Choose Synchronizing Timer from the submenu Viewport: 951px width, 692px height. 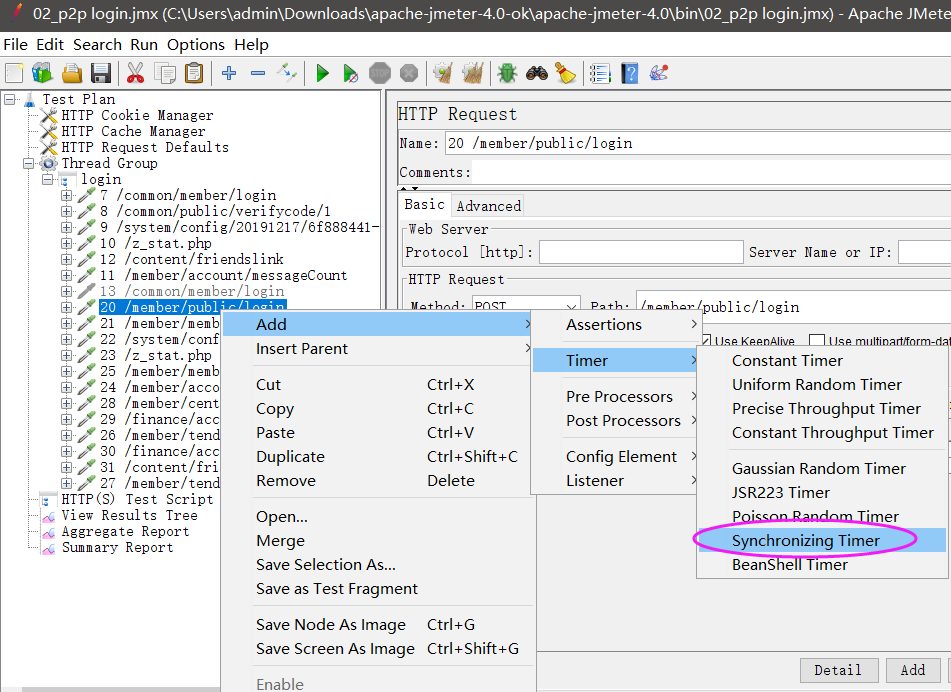pyautogui.click(x=822, y=540)
